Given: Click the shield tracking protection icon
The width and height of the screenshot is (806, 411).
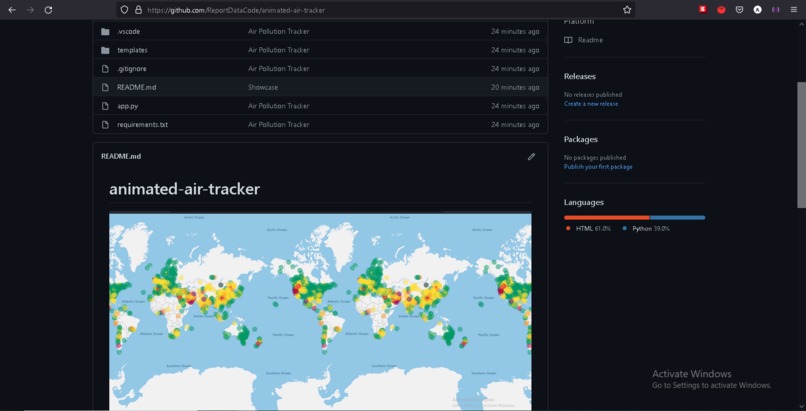Looking at the screenshot, I should click(124, 10).
